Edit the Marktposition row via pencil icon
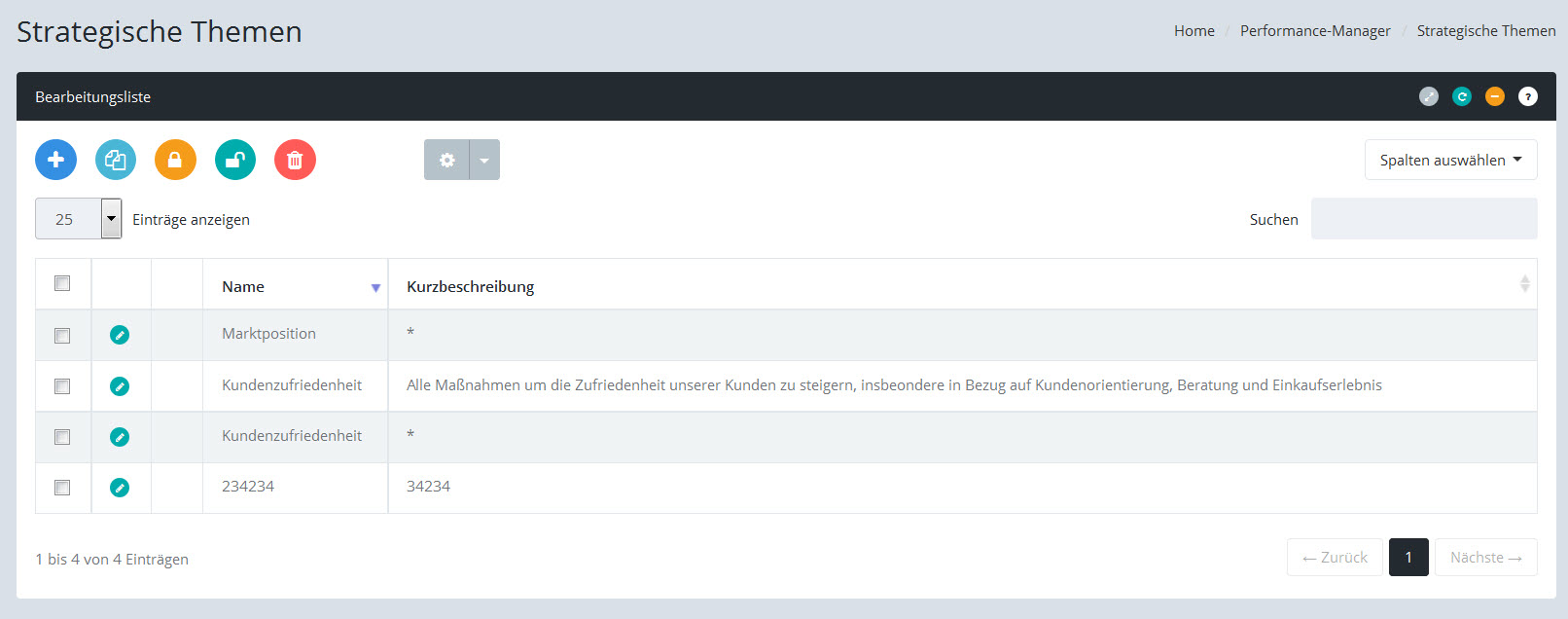Screen dimensions: 1568x619 click(x=120, y=335)
